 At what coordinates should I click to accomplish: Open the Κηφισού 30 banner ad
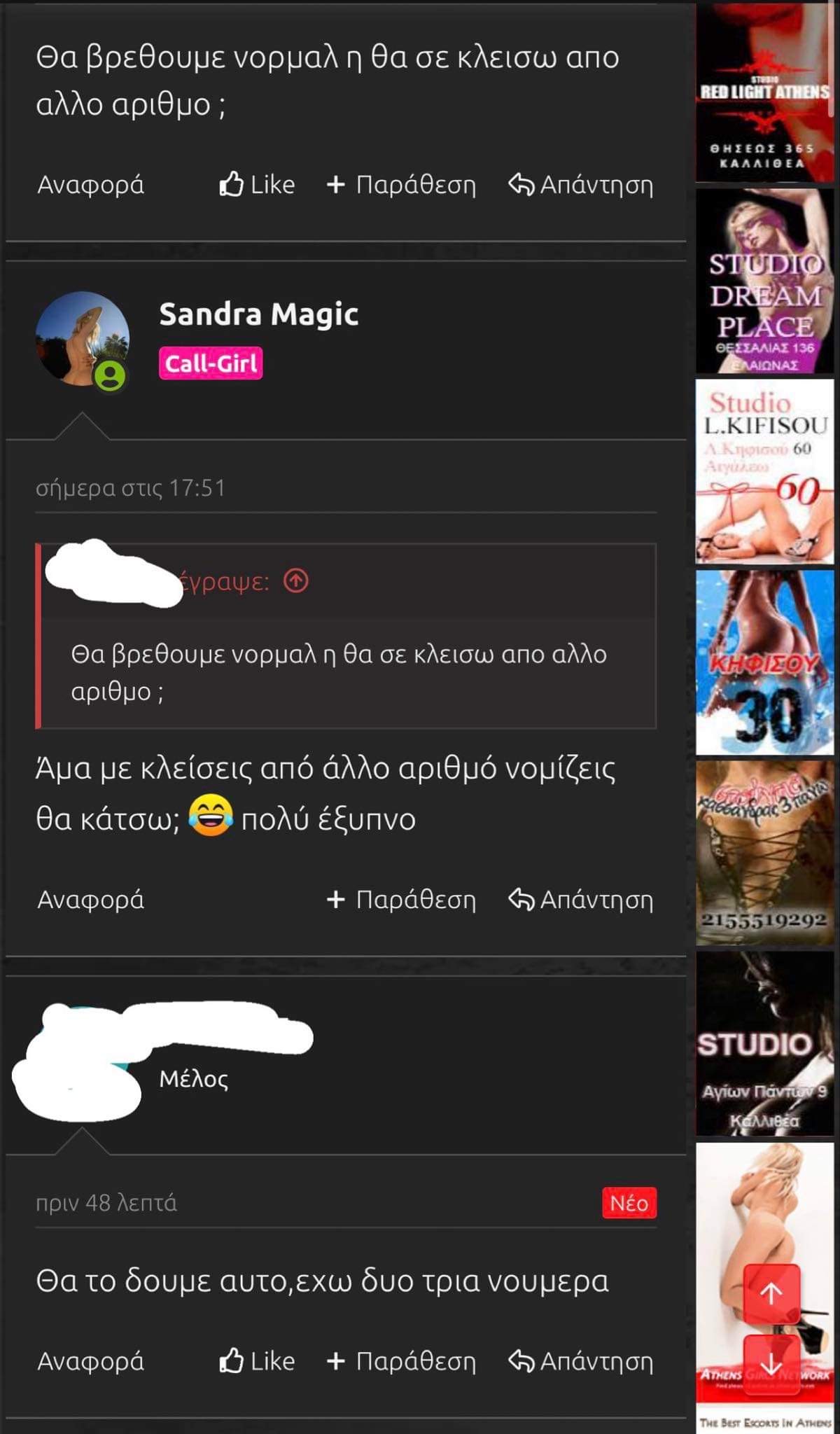click(765, 662)
